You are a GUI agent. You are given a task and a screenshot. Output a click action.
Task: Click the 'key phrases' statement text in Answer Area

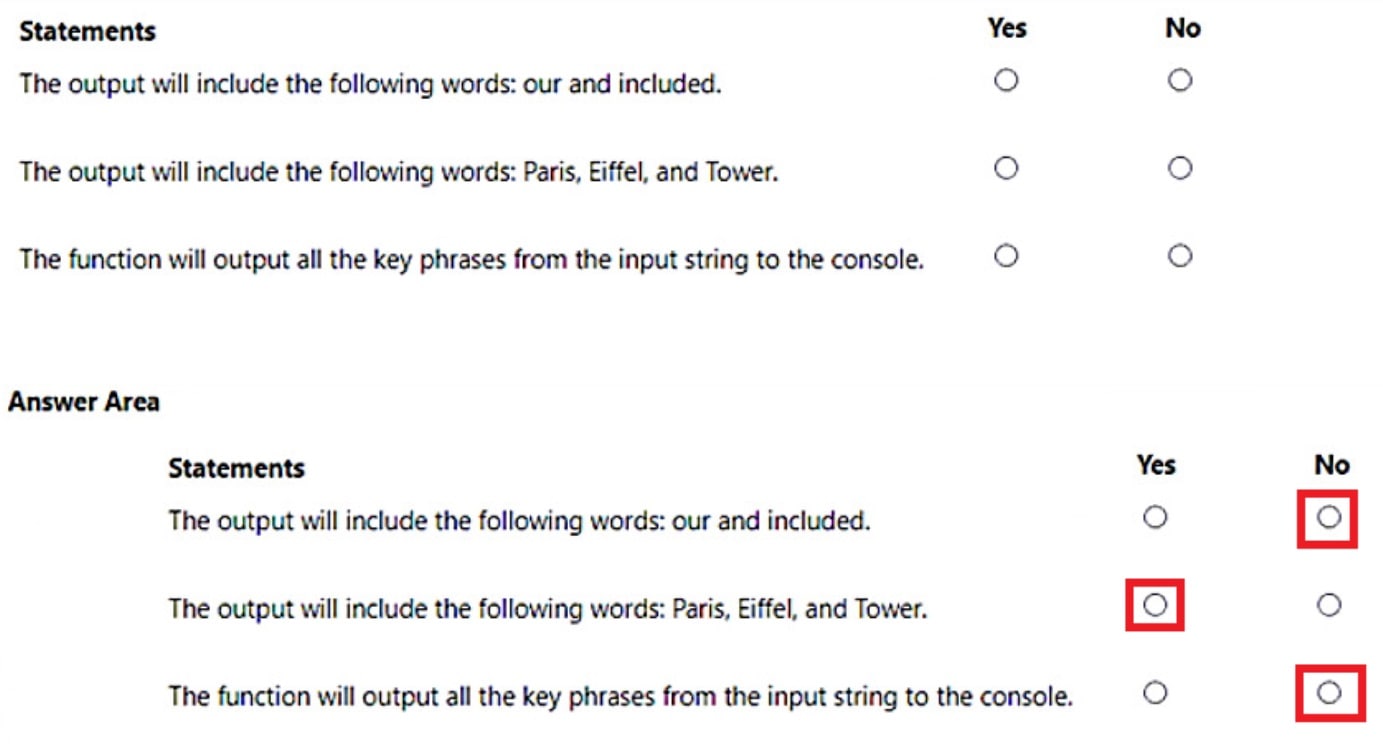(x=620, y=696)
